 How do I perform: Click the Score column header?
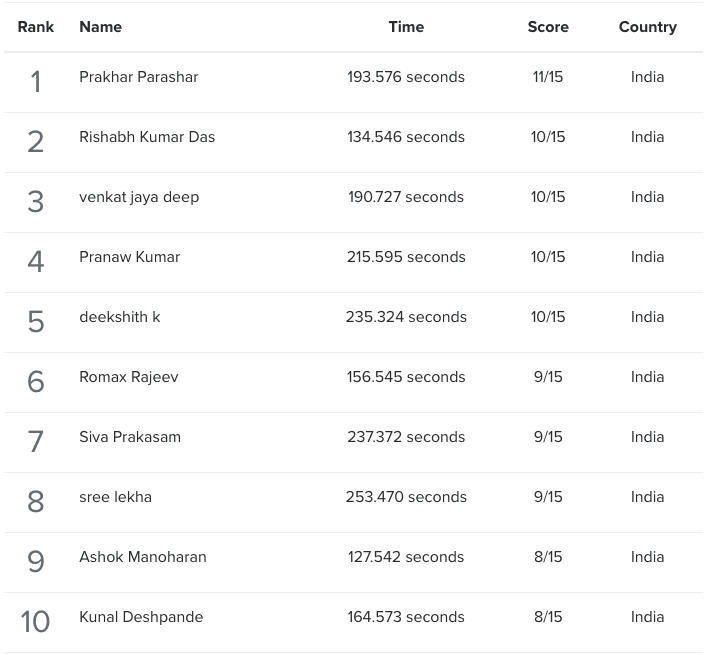548,27
